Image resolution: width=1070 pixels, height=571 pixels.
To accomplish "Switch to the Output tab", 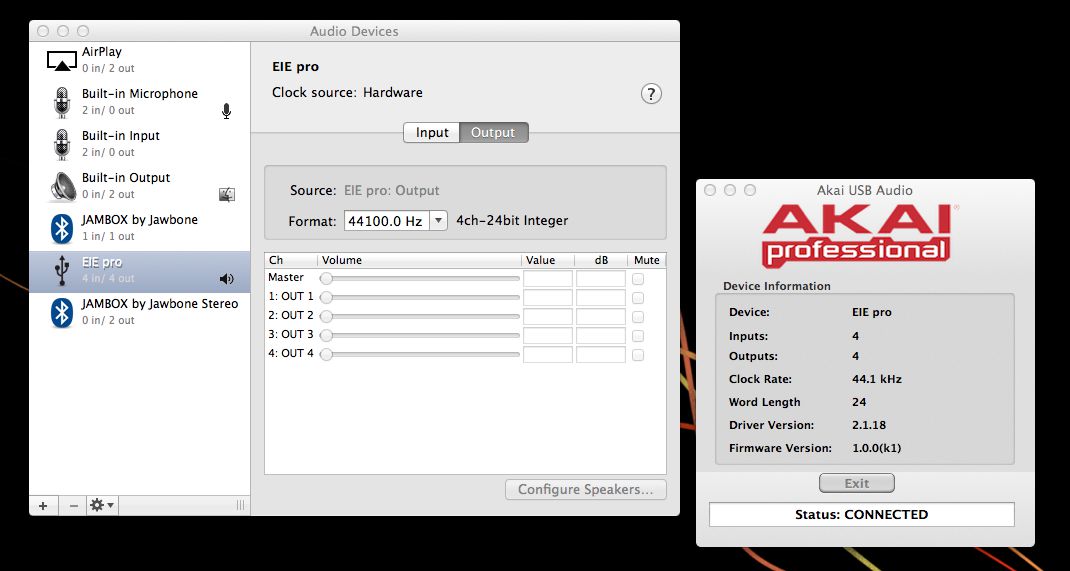I will coord(493,132).
